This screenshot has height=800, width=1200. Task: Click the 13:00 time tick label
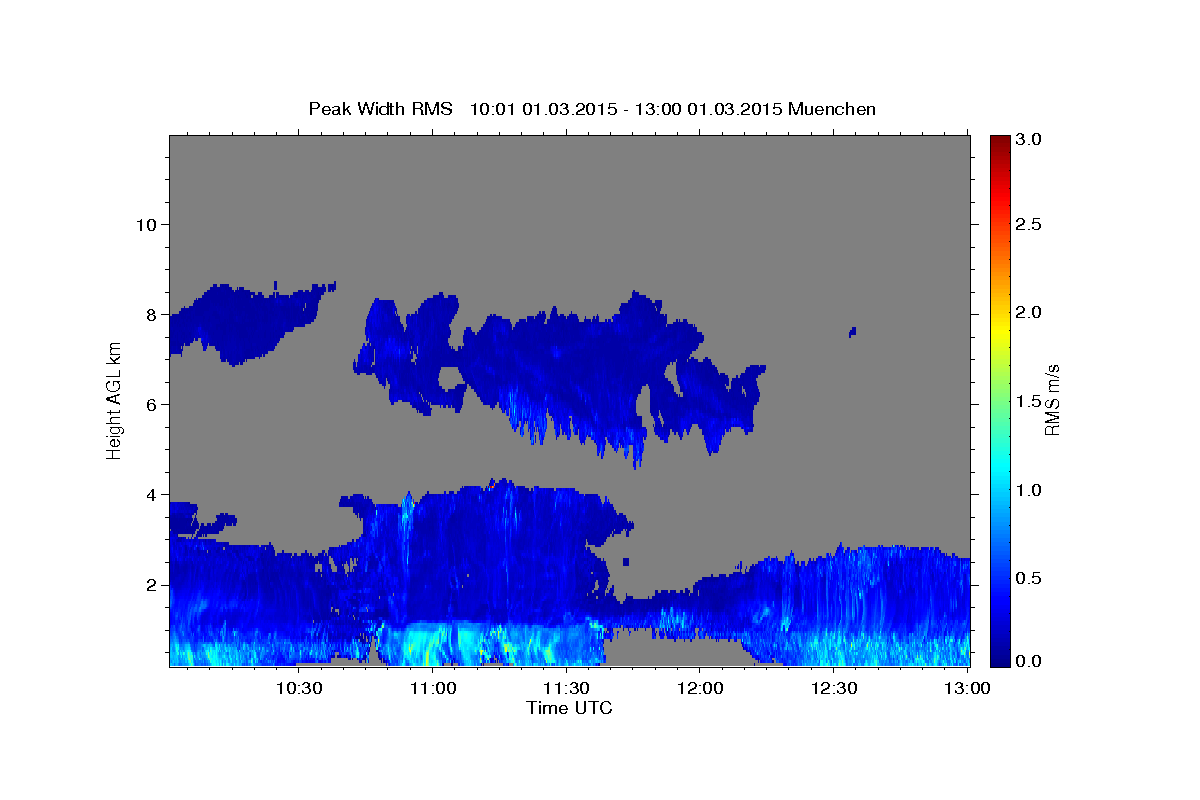click(x=966, y=689)
